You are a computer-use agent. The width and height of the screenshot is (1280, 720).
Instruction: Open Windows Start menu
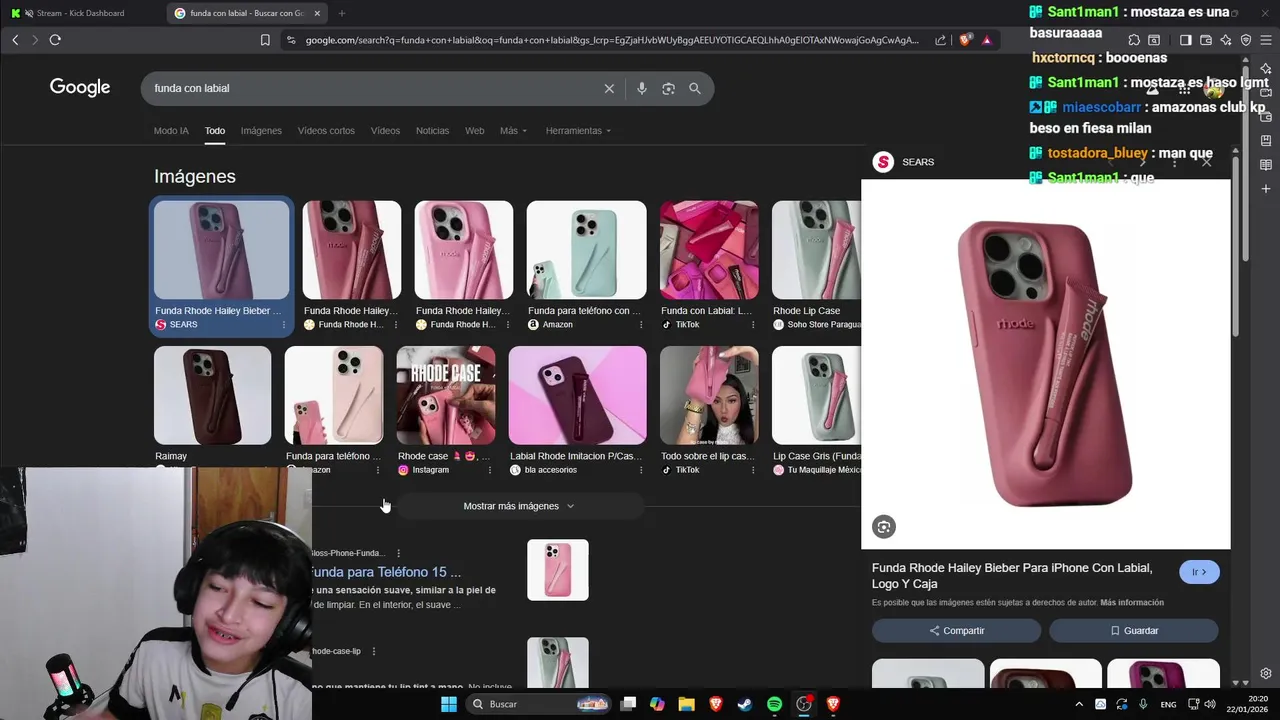449,704
